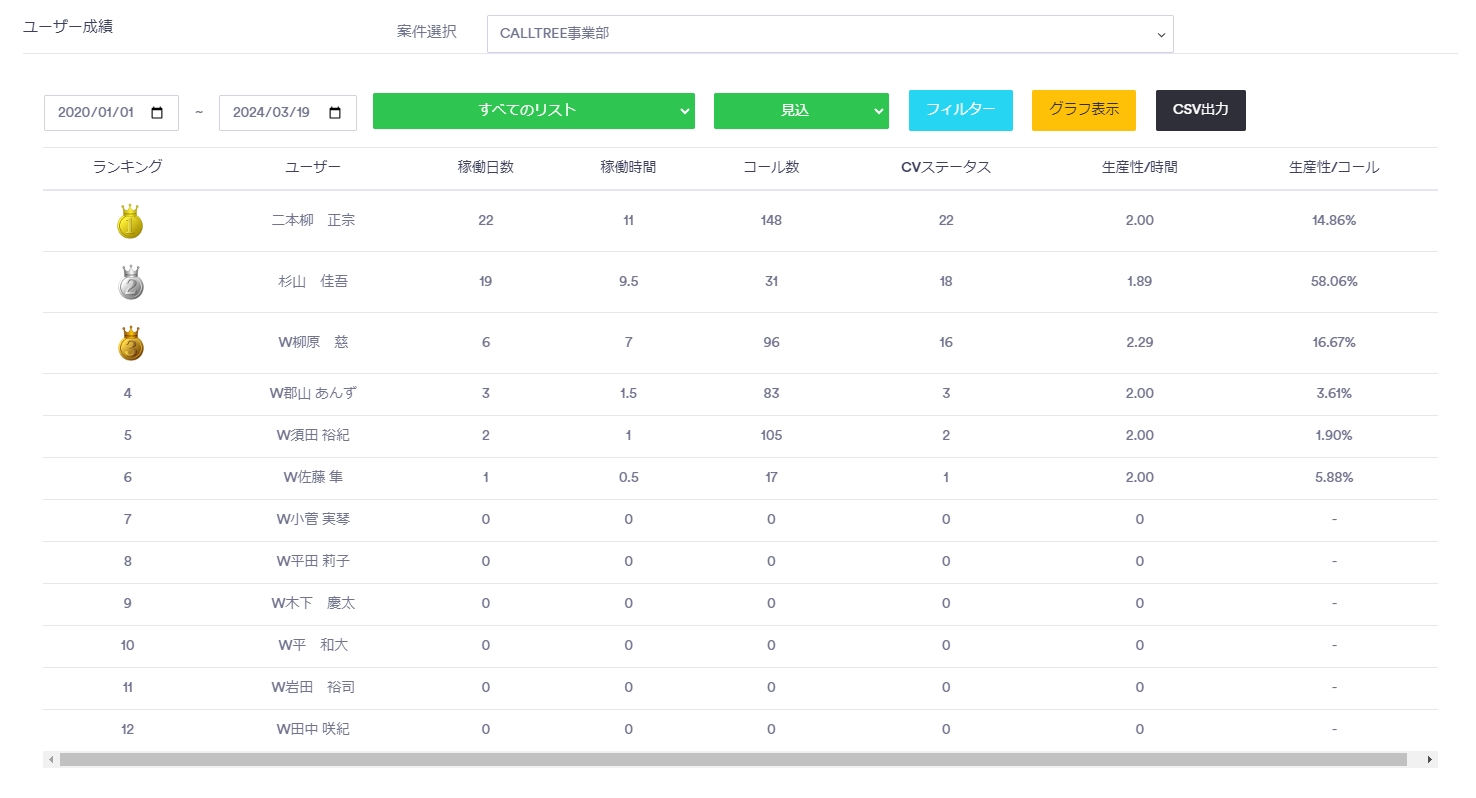Image resolution: width=1476 pixels, height=798 pixels.
Task: Select user W須田 裕紀
Action: pos(313,436)
